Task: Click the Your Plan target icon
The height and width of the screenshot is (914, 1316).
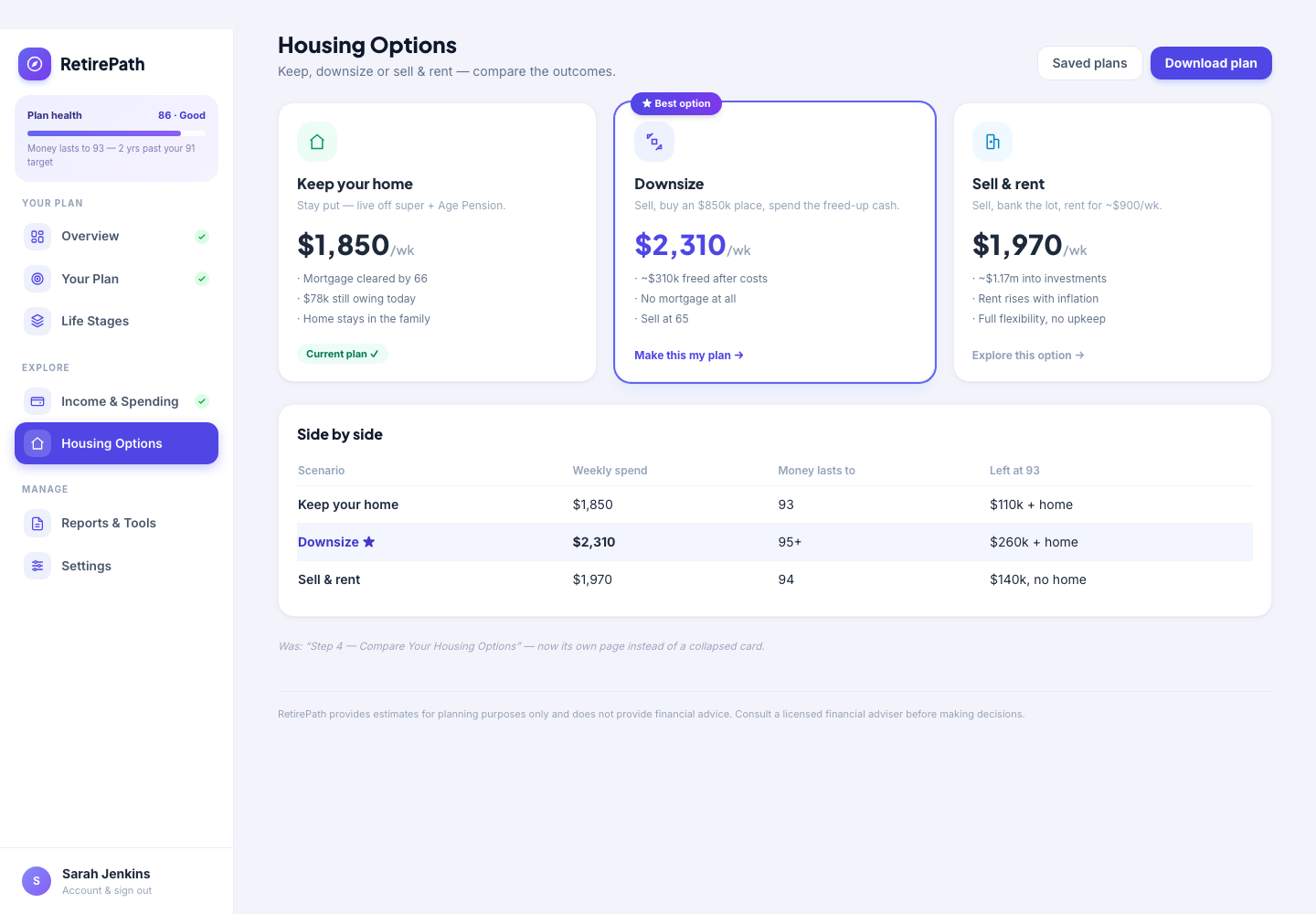Action: 37,279
